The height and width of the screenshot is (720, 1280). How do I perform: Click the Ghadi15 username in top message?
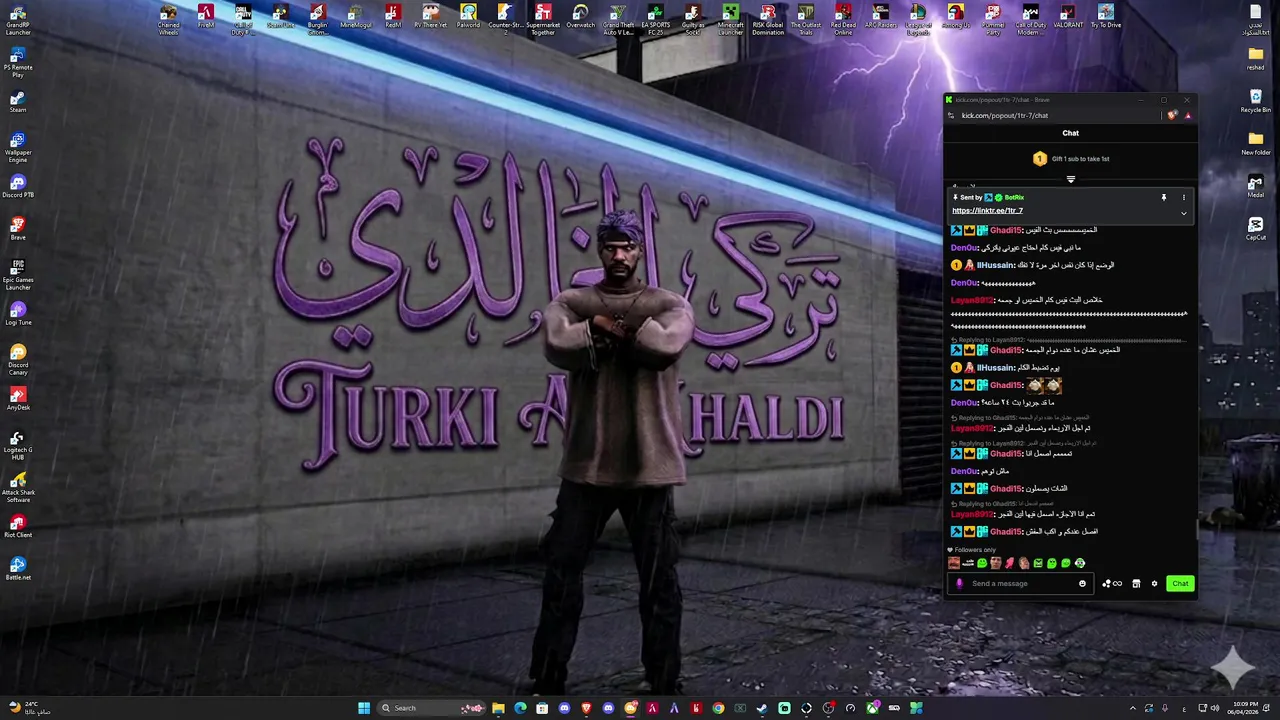1007,231
